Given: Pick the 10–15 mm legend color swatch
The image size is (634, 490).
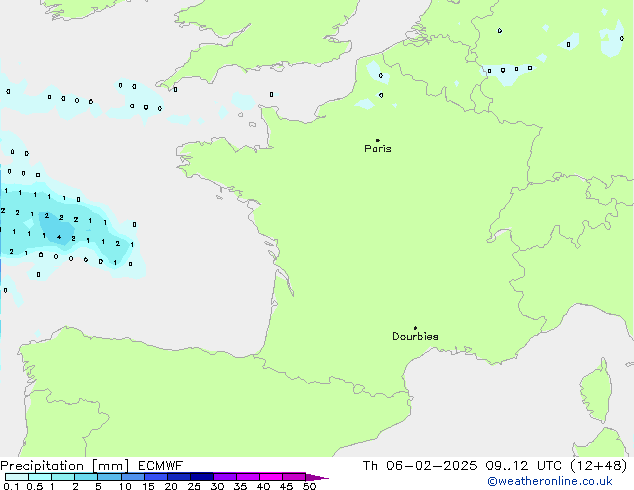Looking at the screenshot, I should 132,477.
